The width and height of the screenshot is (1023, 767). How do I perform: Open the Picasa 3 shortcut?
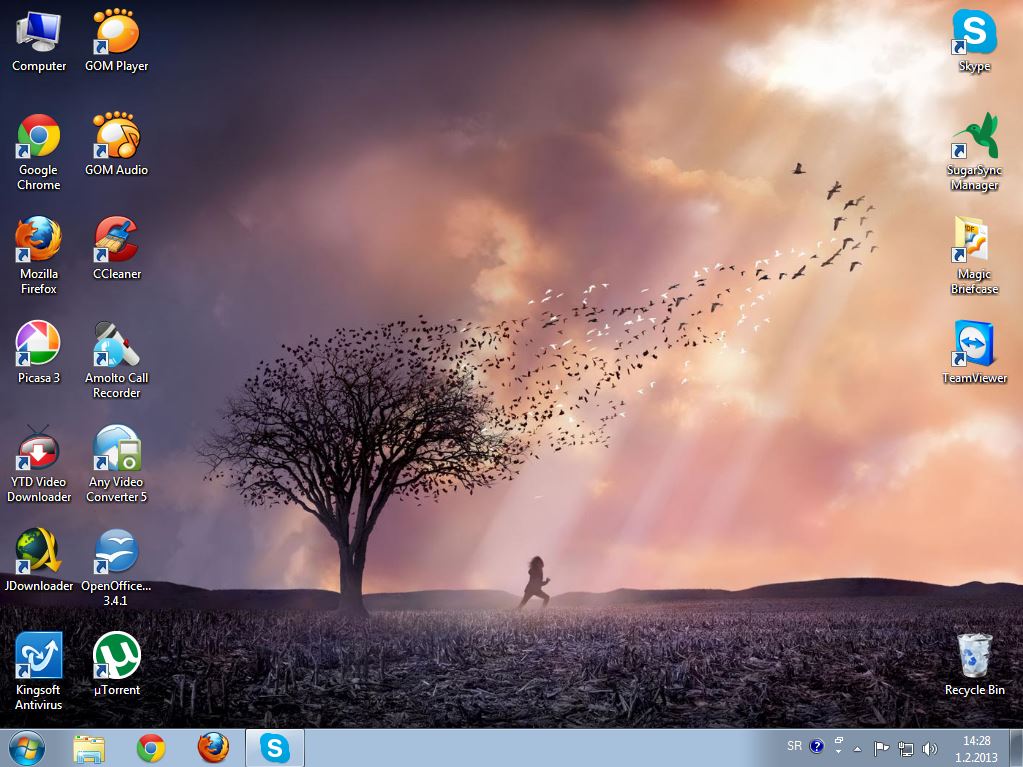pos(38,352)
